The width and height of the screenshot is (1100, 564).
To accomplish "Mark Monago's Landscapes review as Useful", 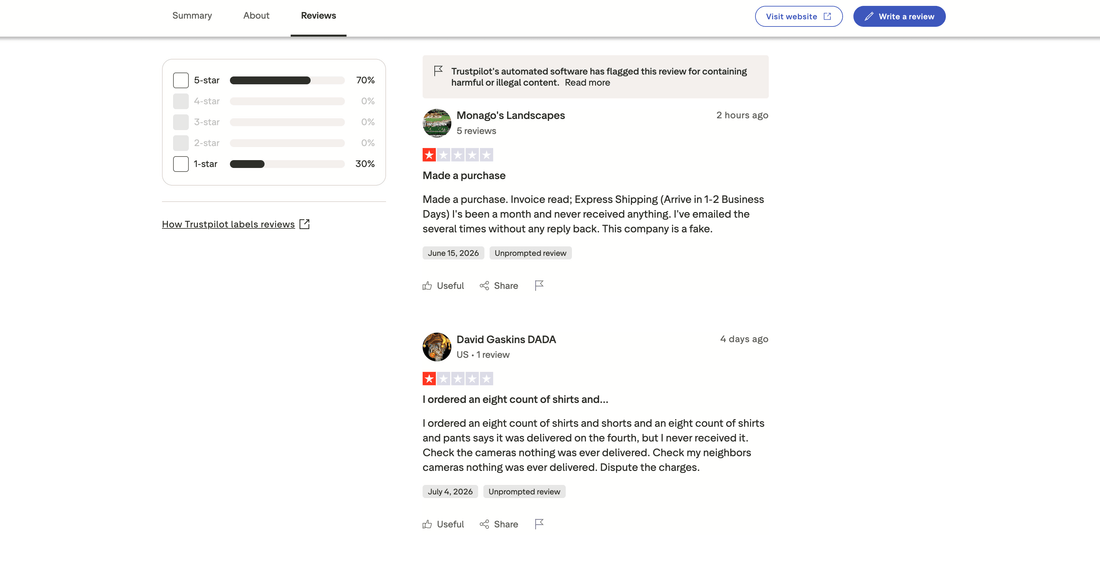I will pos(443,286).
